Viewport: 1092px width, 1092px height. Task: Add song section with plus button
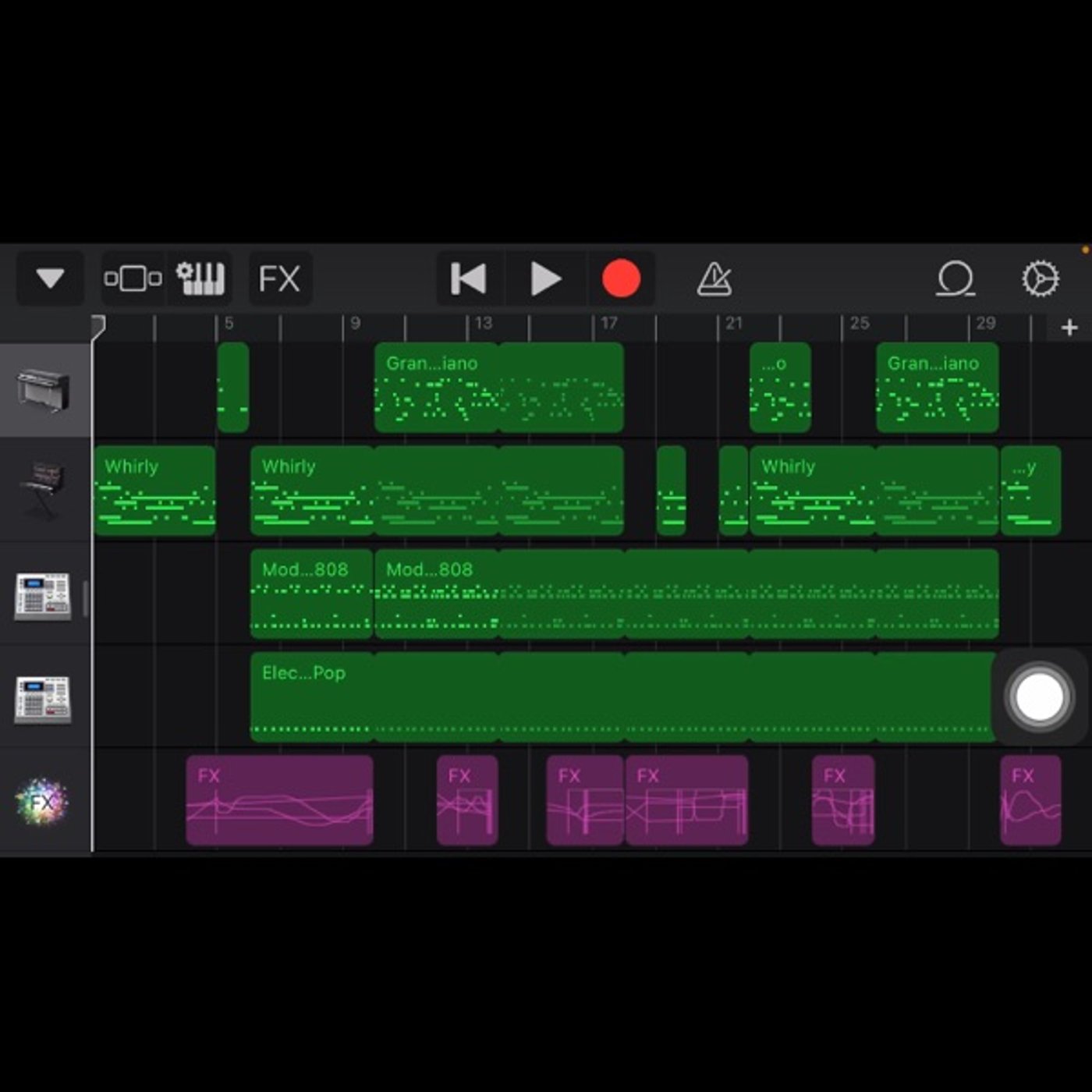(1069, 328)
